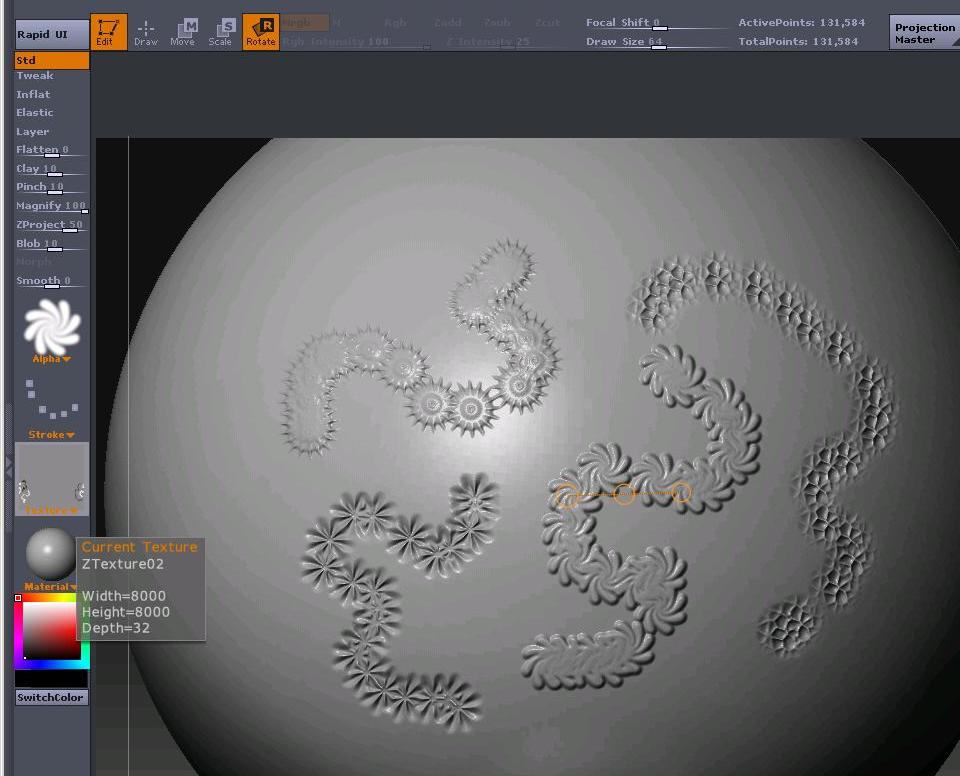Select the Draw tool
Screen dimensions: 960x776
(x=146, y=32)
